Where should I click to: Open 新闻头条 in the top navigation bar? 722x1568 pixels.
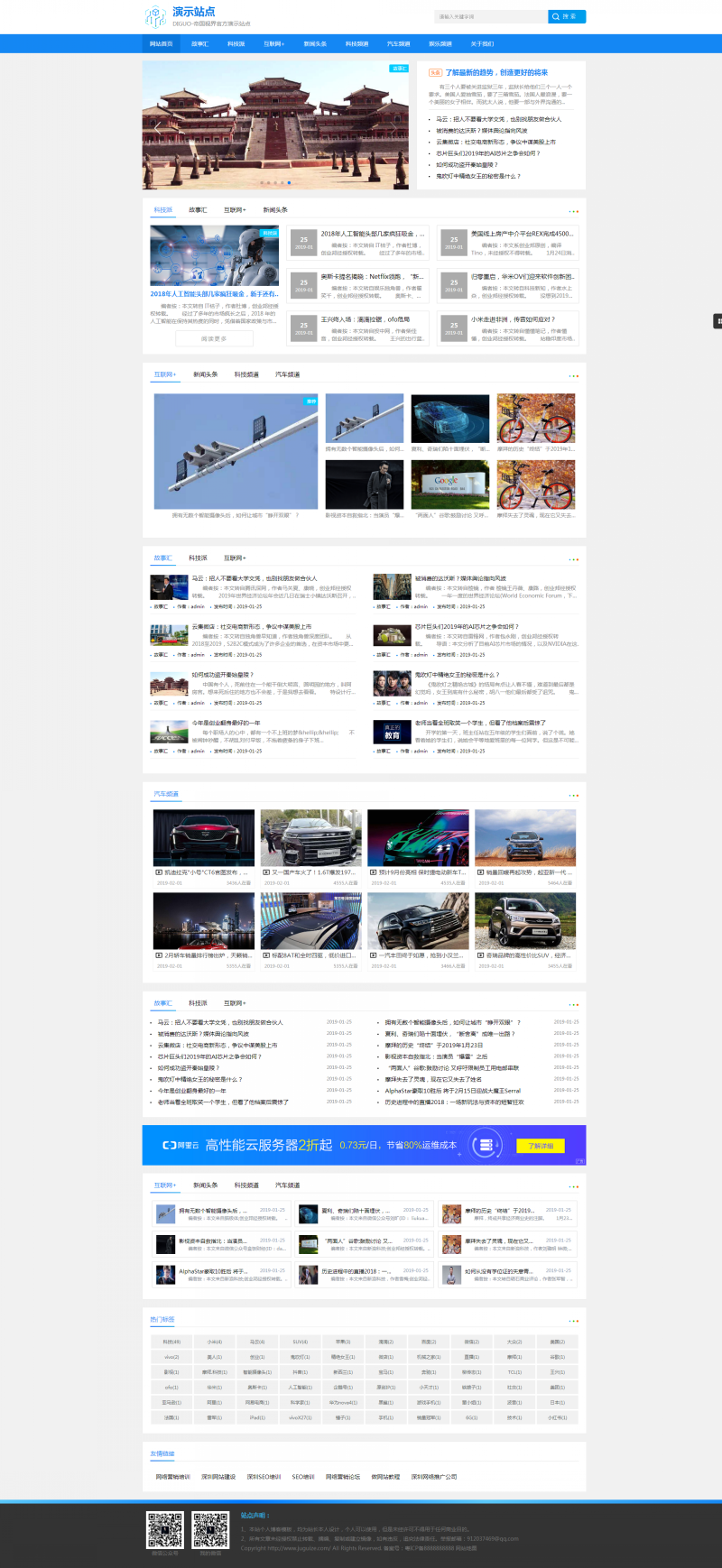coord(315,43)
